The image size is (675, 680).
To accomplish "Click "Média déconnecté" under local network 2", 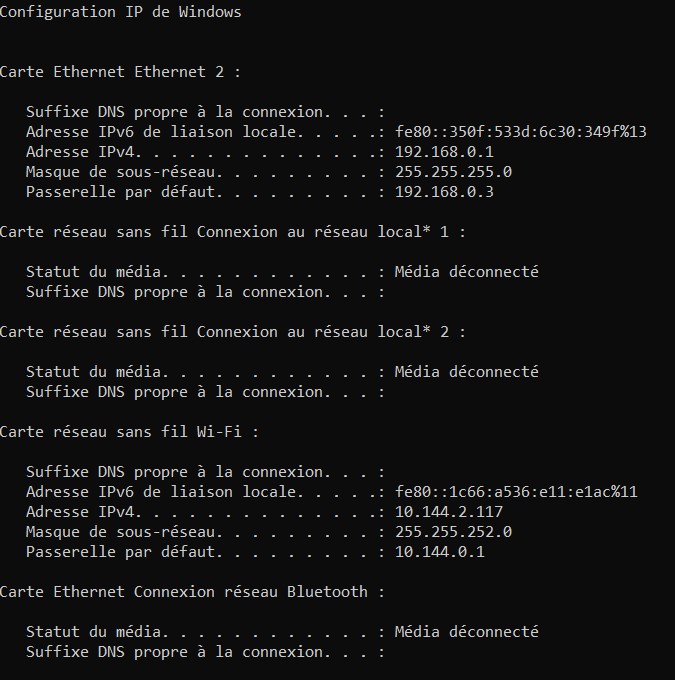I will 466,372.
